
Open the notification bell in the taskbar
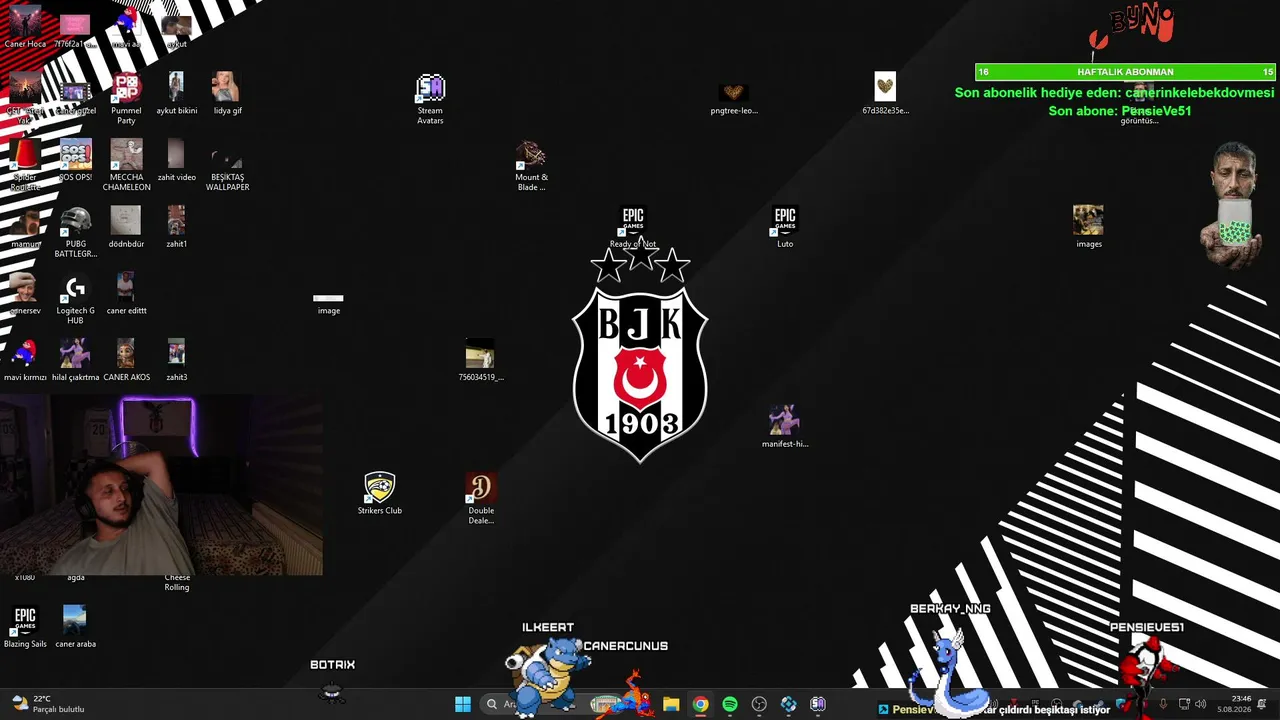click(1262, 704)
